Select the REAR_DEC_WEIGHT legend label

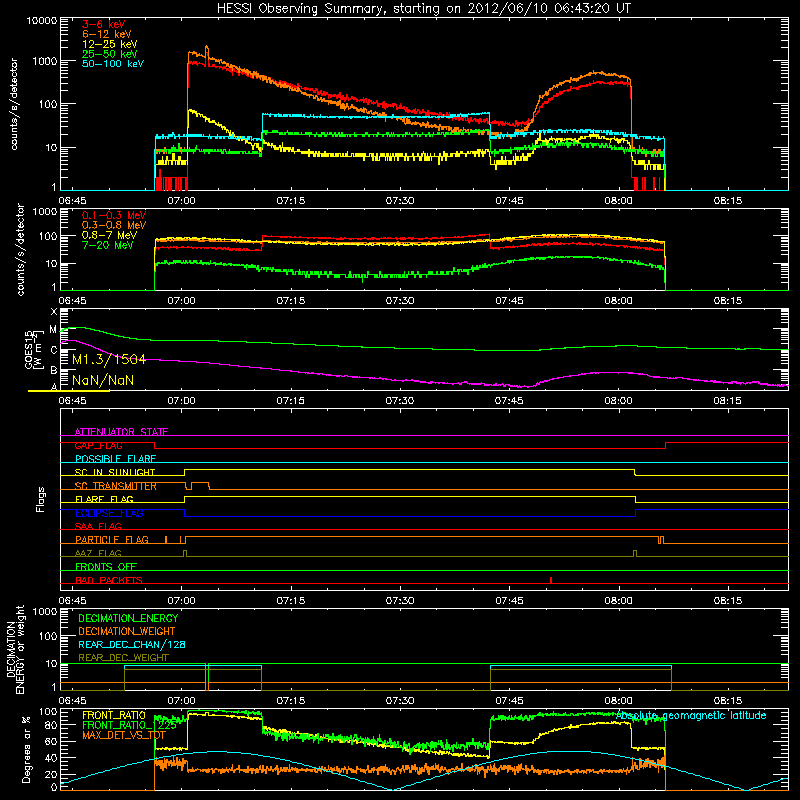point(123,658)
